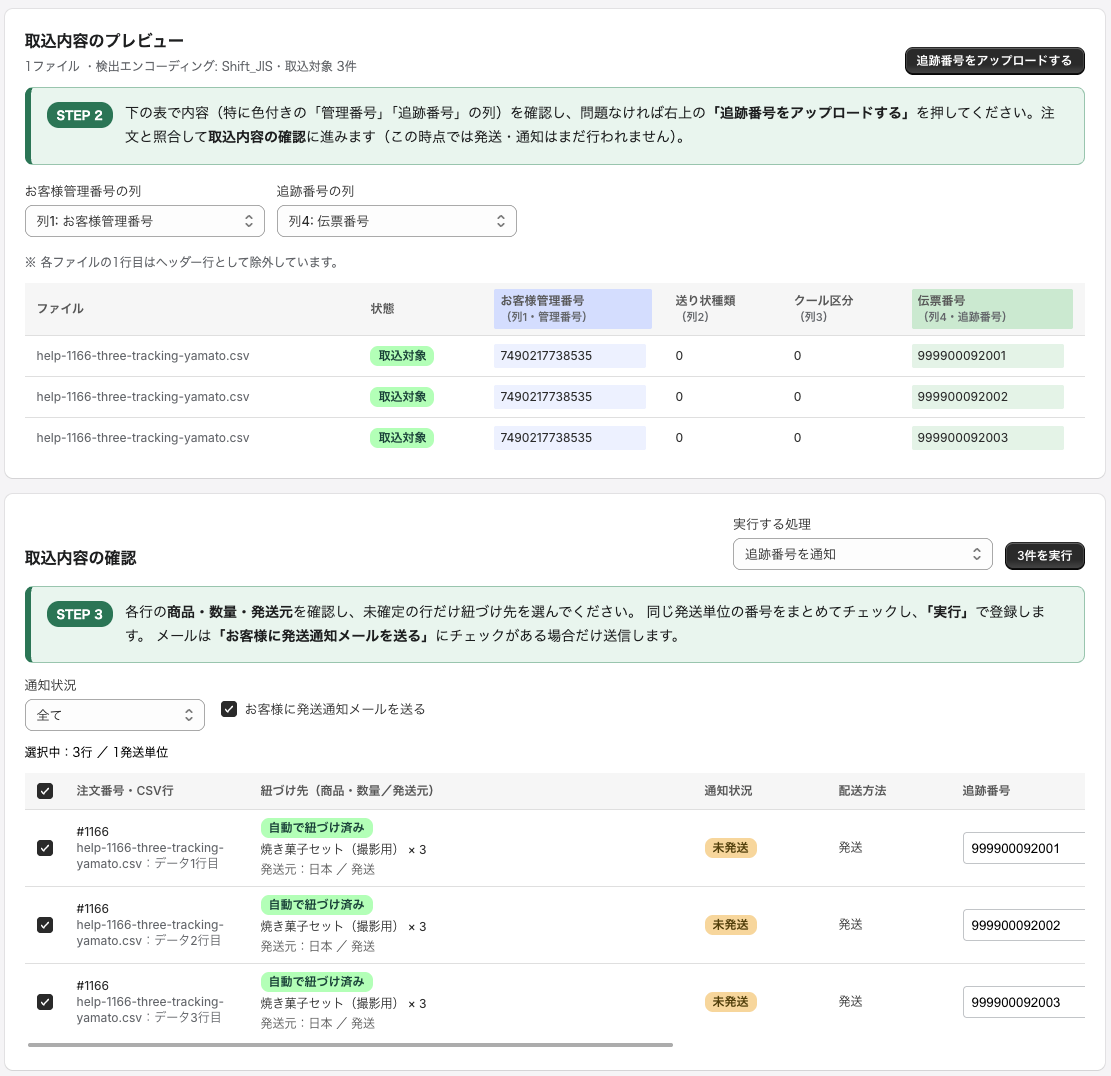1111x1076 pixels.
Task: Click preview cell 999900092002 in 伝票番号 column
Action: (988, 397)
